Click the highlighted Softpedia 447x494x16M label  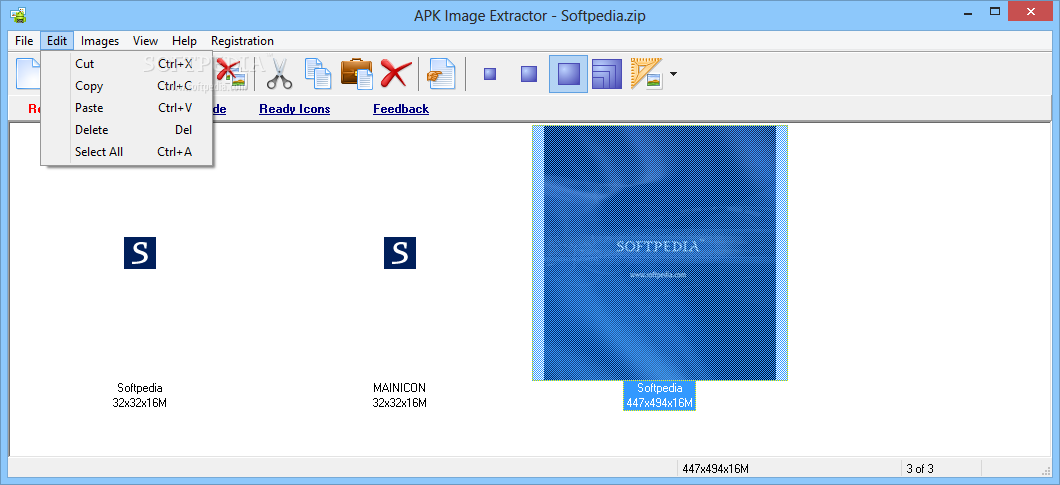[x=659, y=396]
